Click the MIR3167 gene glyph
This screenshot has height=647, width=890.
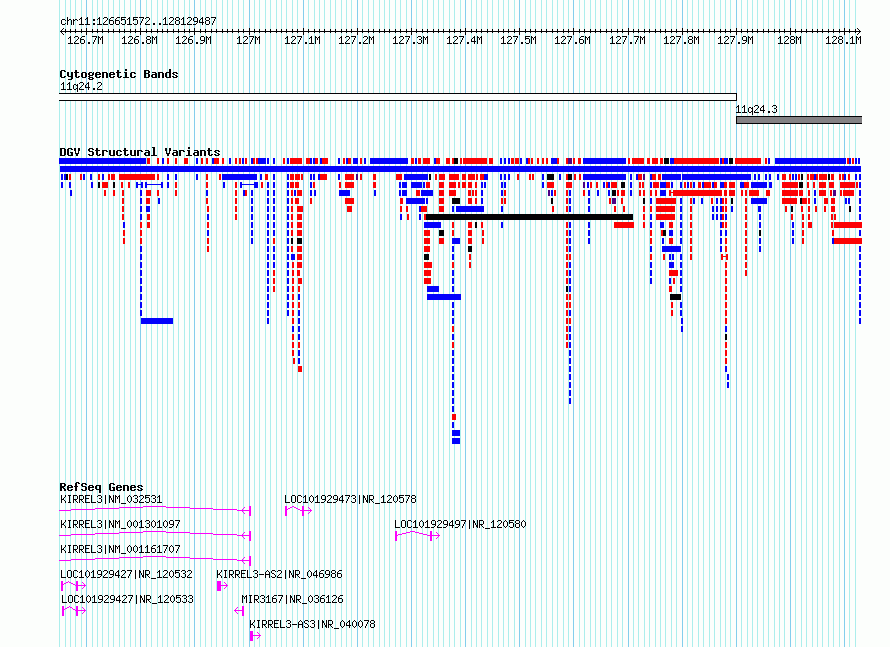[x=239, y=611]
